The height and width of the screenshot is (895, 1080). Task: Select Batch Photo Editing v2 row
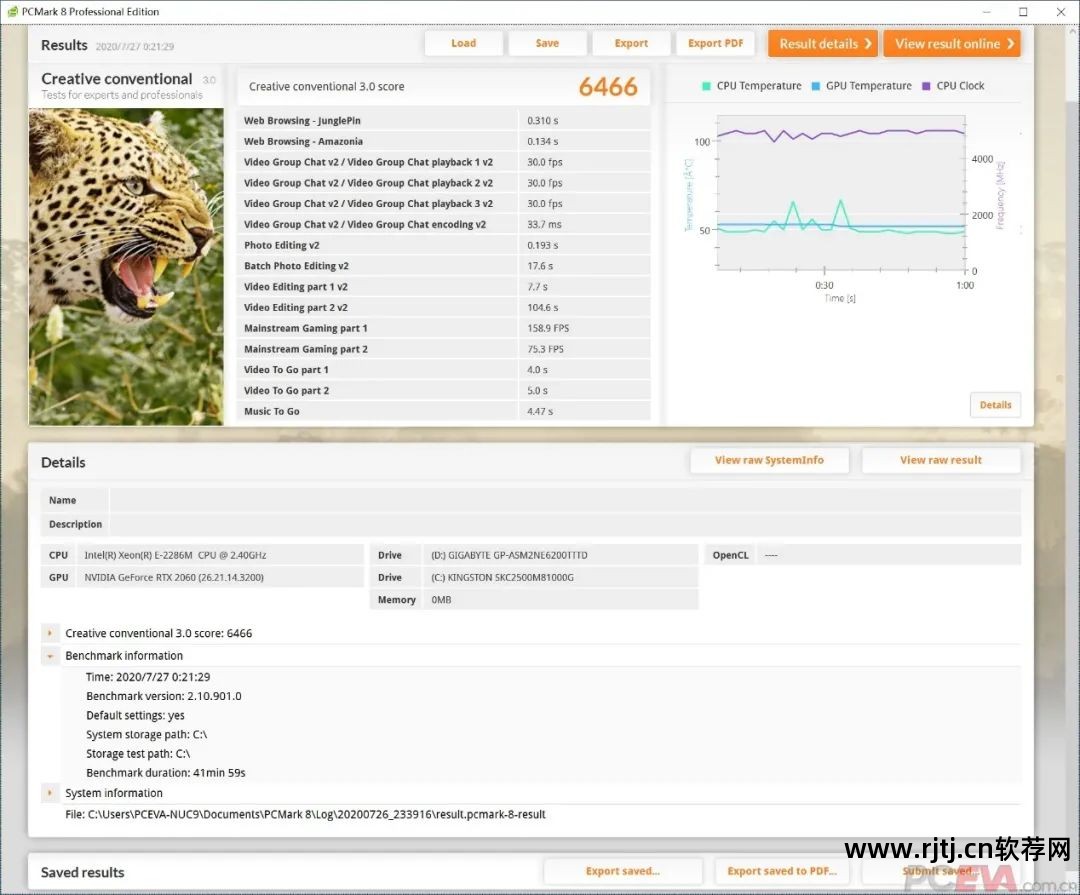pos(444,266)
